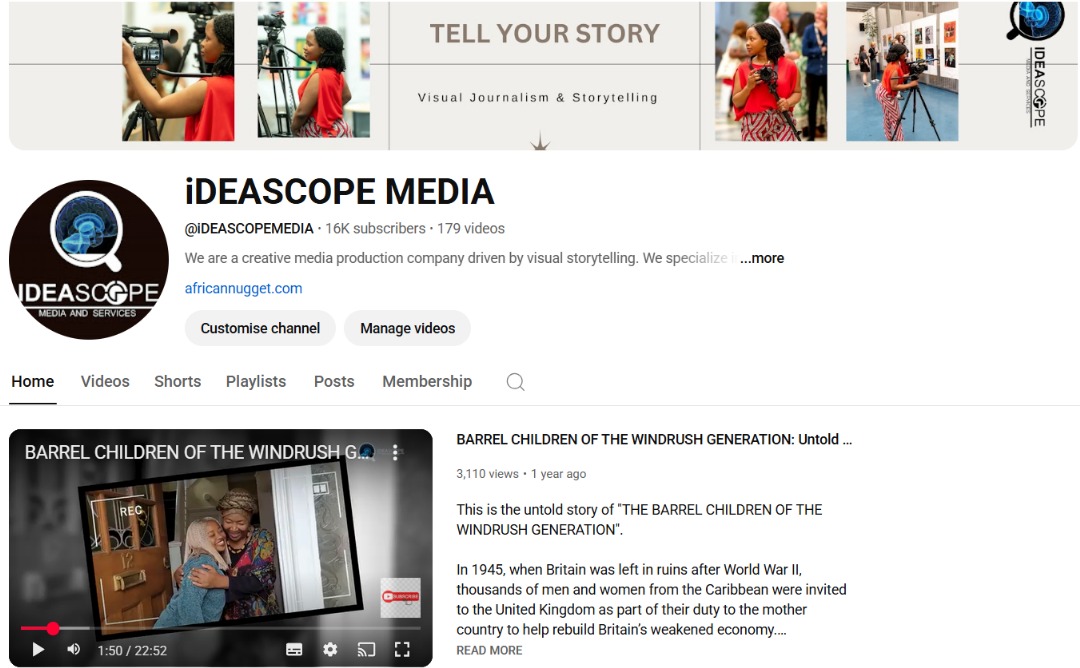Go to the Posts tab
1080x668 pixels.
coord(334,382)
